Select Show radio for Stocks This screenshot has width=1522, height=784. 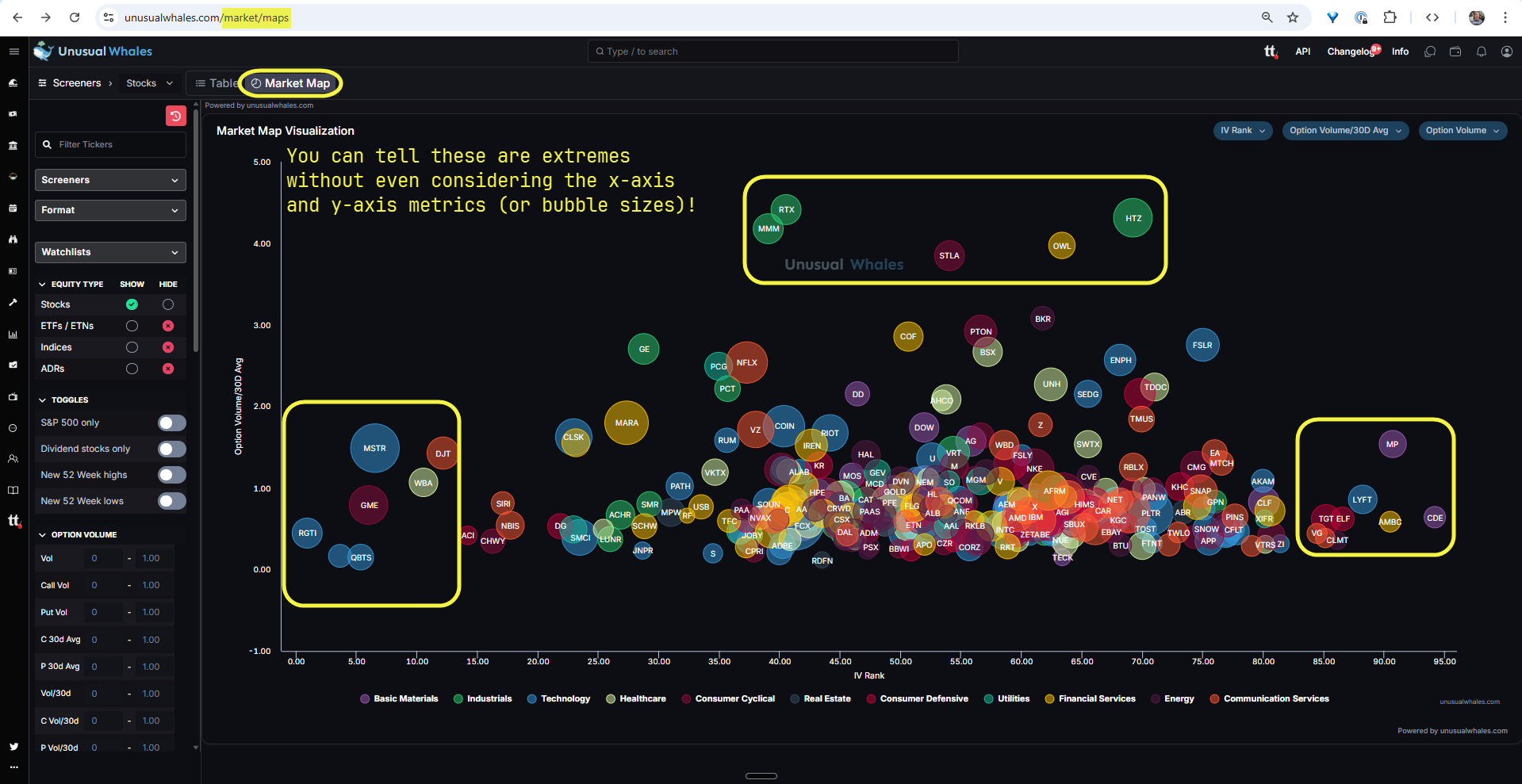point(132,304)
